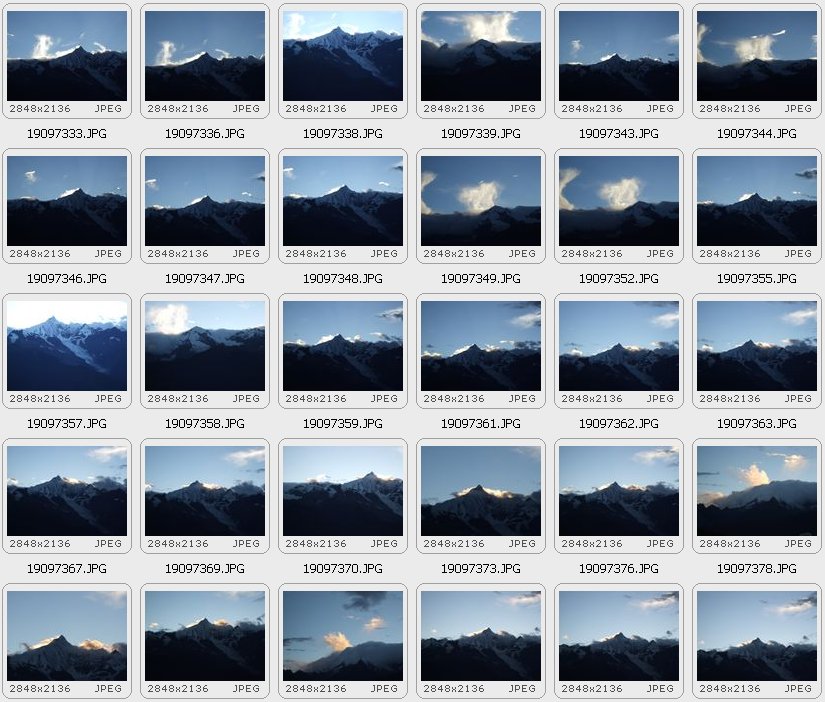Screen dimensions: 825x702
Task: Select the caption text 19097362.JPG
Action: tap(619, 424)
